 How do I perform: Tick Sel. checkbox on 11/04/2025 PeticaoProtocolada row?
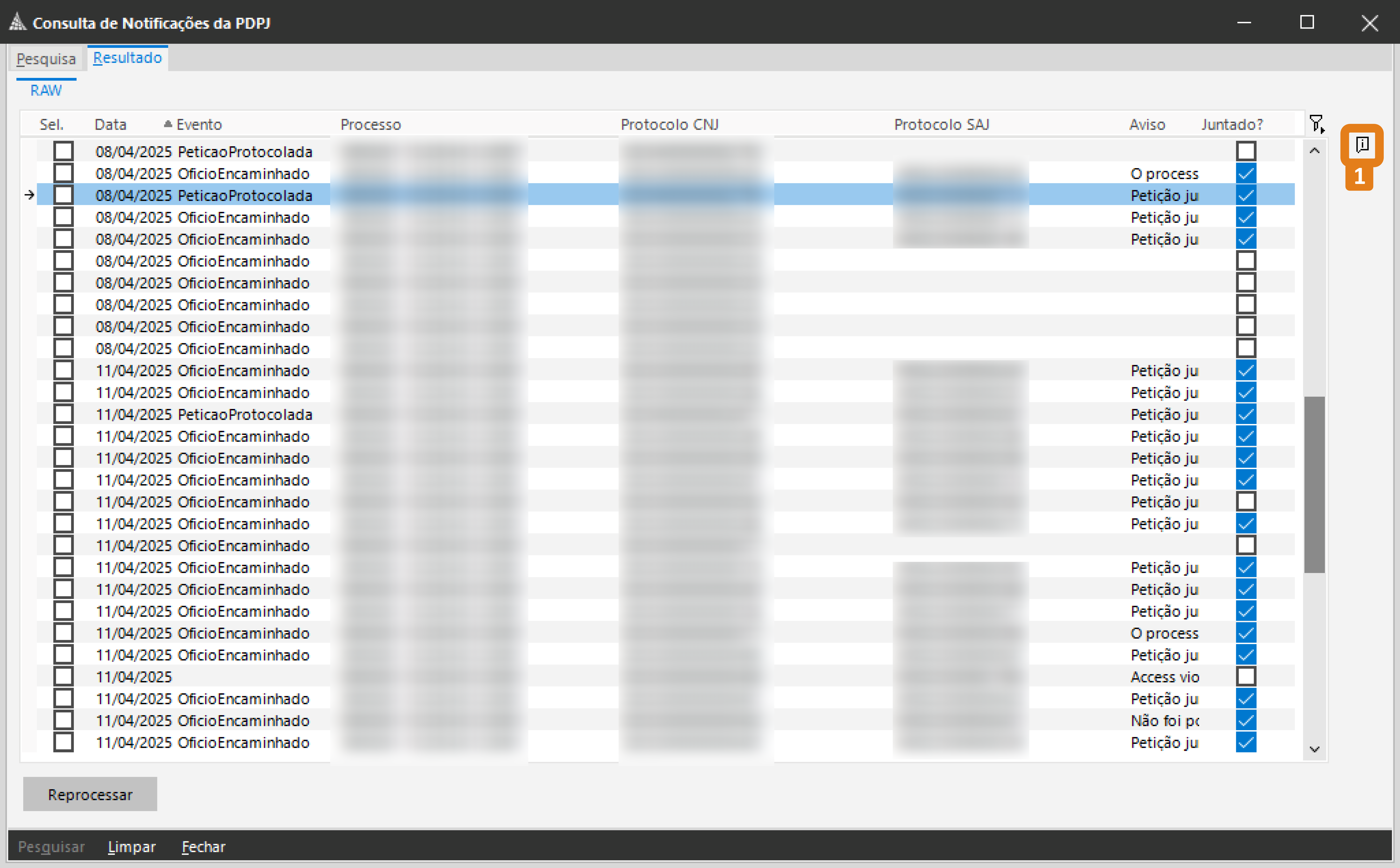63,414
